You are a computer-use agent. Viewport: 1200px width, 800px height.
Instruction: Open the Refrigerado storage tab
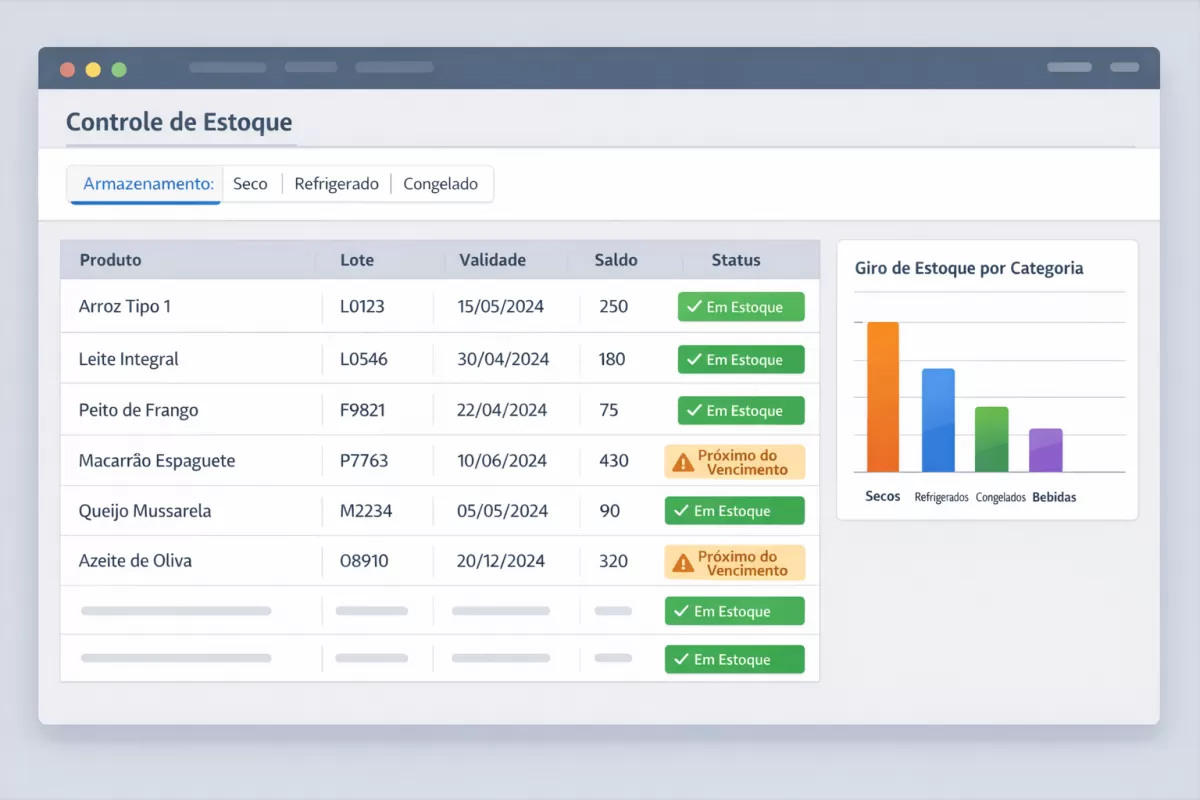coord(336,184)
